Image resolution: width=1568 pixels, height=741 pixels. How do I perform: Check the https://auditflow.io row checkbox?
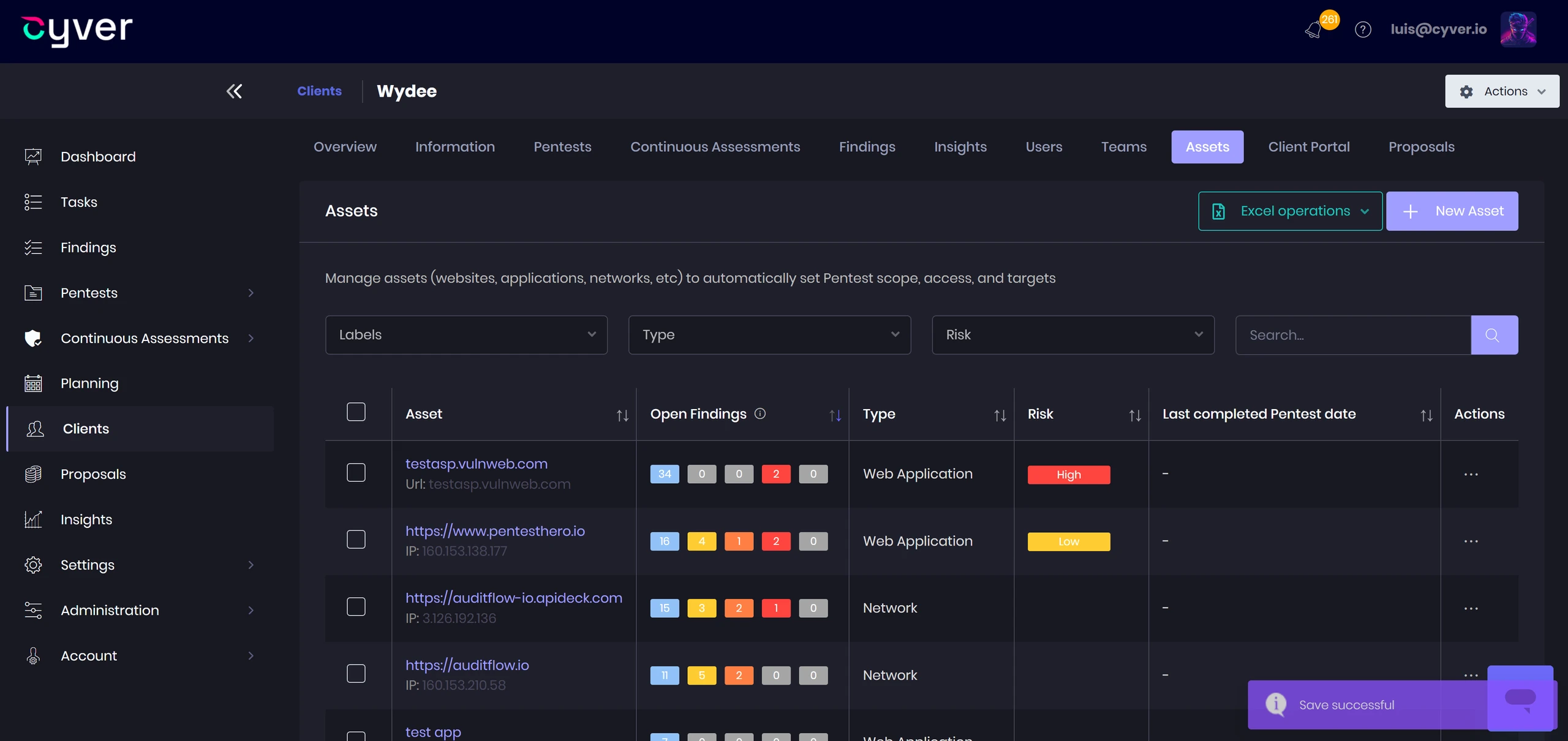[x=356, y=673]
